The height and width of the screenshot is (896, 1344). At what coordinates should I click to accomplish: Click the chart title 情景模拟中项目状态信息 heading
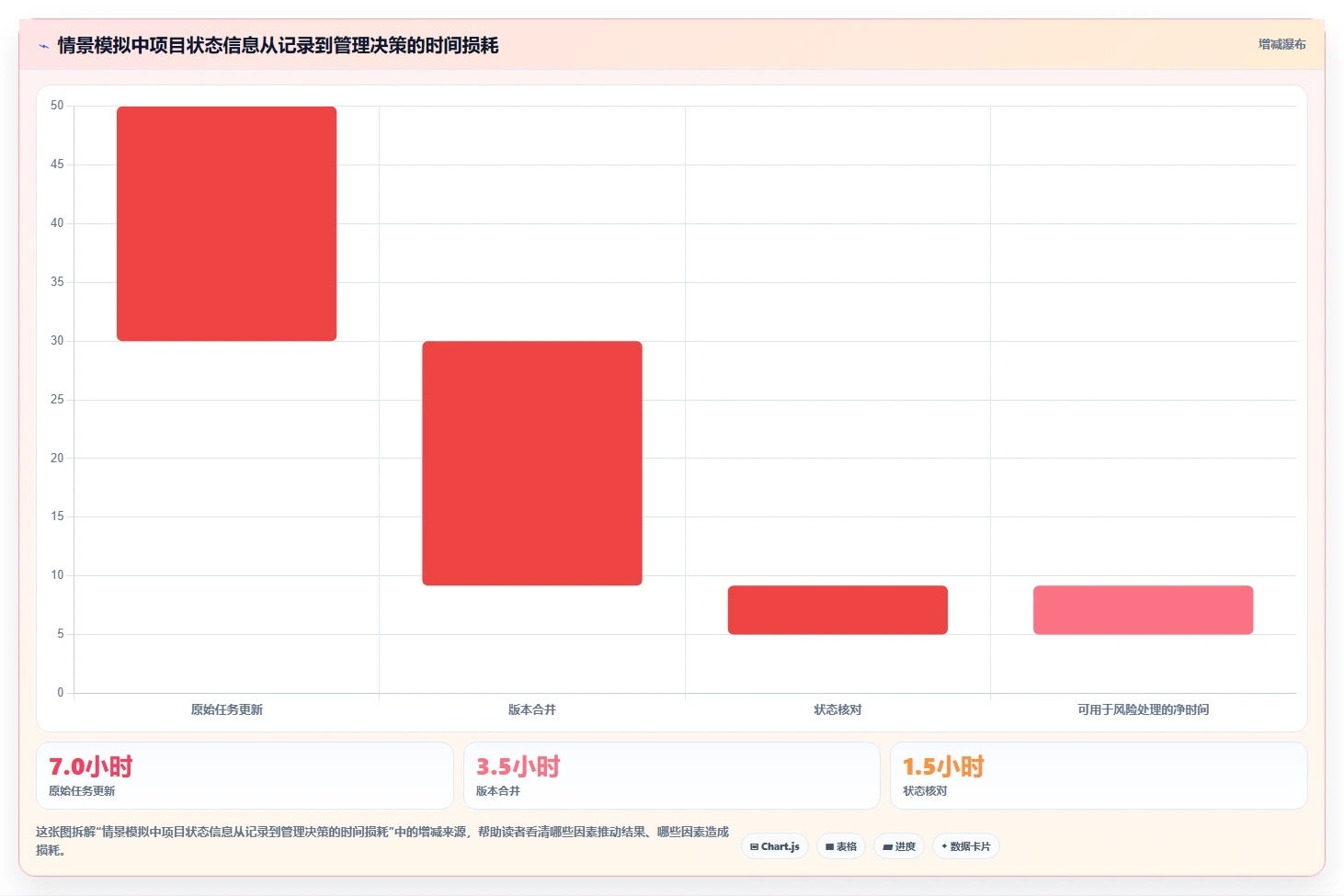click(278, 45)
